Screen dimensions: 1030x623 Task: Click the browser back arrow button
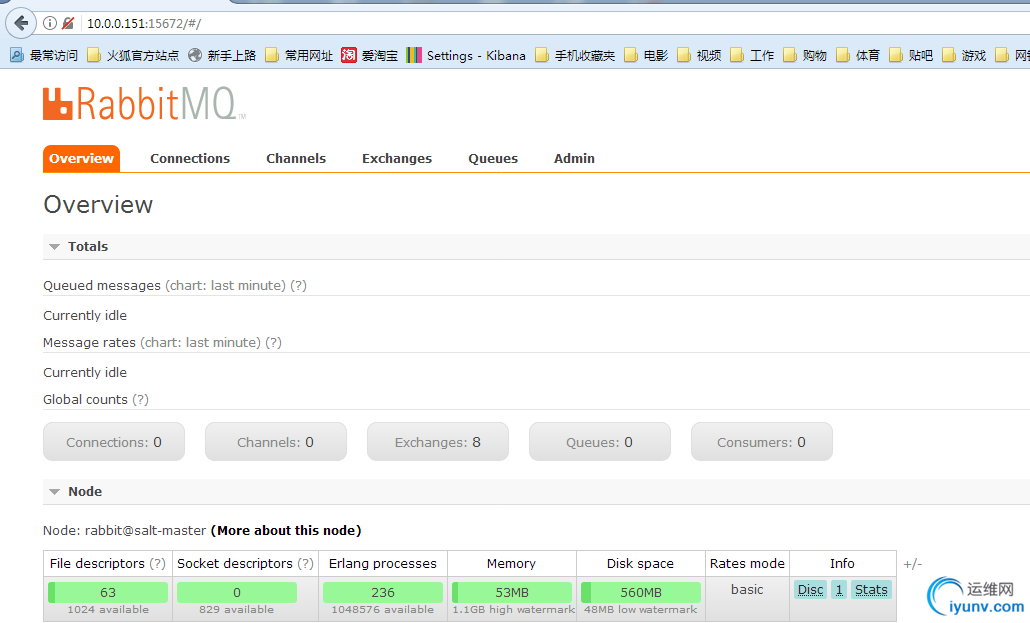pos(21,24)
